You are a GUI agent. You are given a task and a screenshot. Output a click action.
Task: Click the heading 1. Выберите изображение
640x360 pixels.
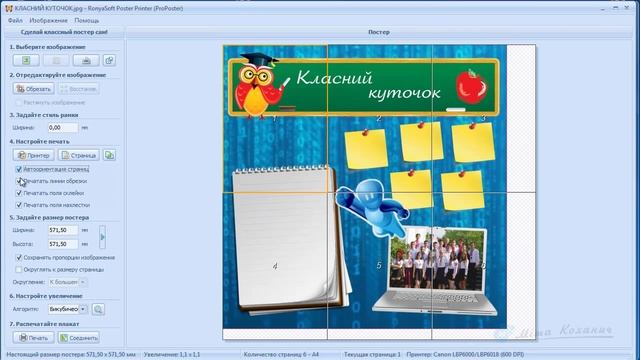48,47
